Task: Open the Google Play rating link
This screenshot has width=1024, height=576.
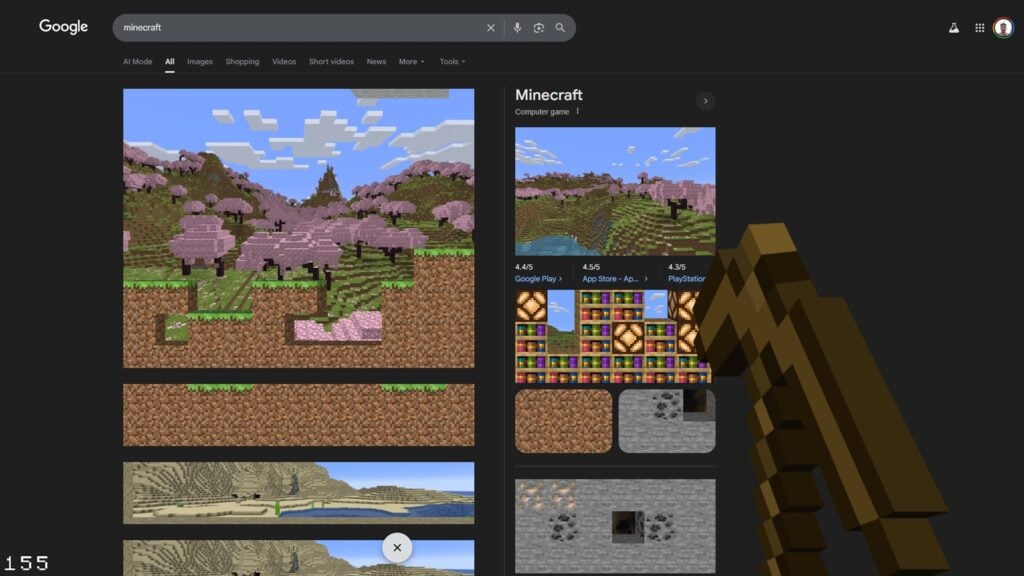Action: 538,279
